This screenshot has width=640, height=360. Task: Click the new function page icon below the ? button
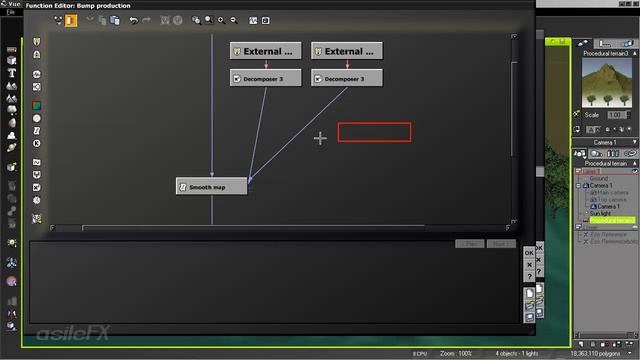coord(529,293)
